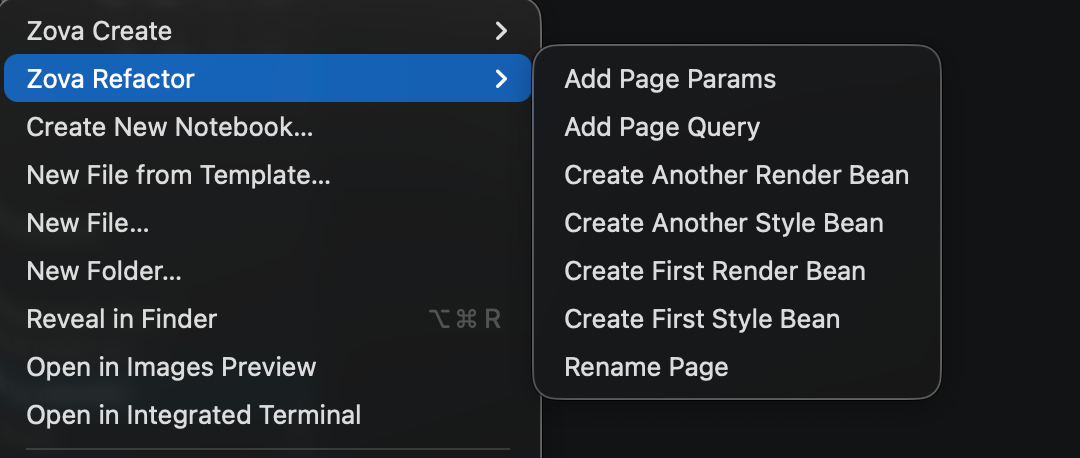Choose Rename Page from the Refactor submenu

coord(646,367)
